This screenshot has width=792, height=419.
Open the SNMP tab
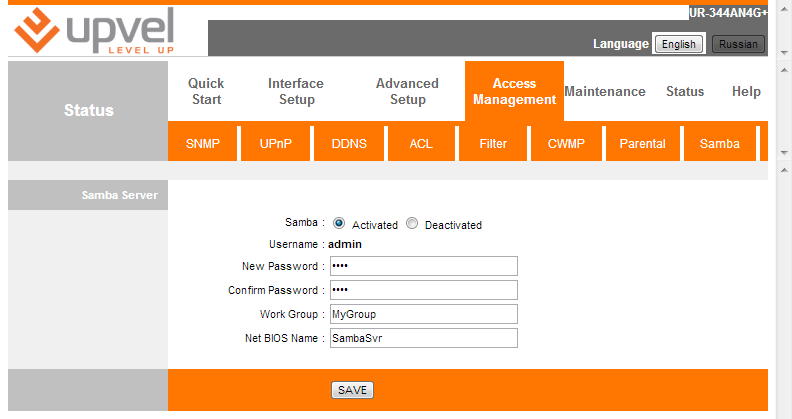[x=204, y=143]
